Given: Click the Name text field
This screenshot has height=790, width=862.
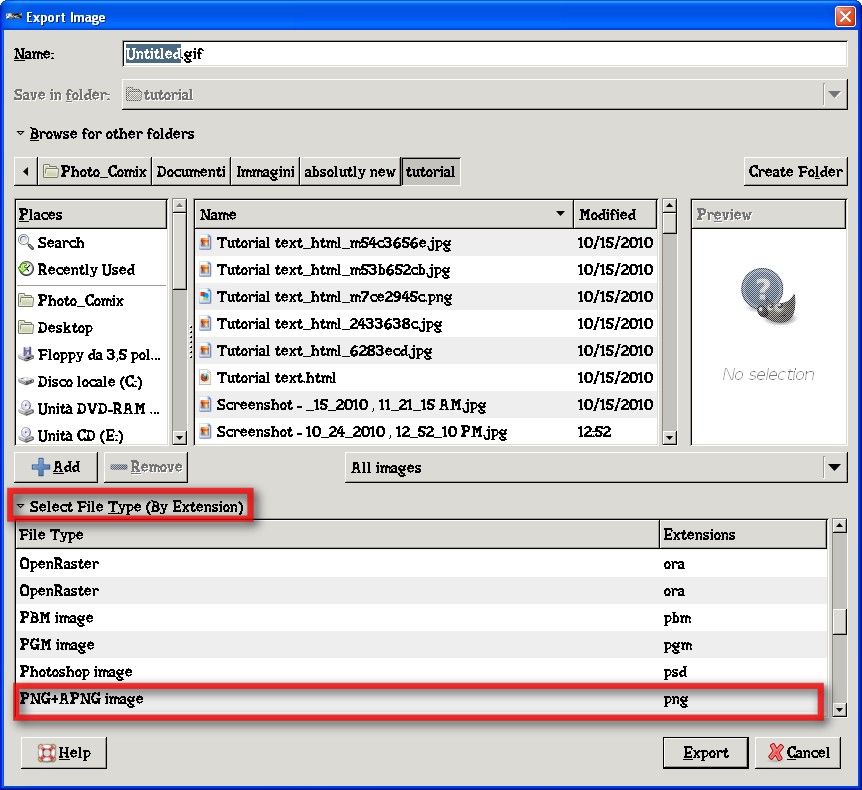Looking at the screenshot, I should pos(484,53).
